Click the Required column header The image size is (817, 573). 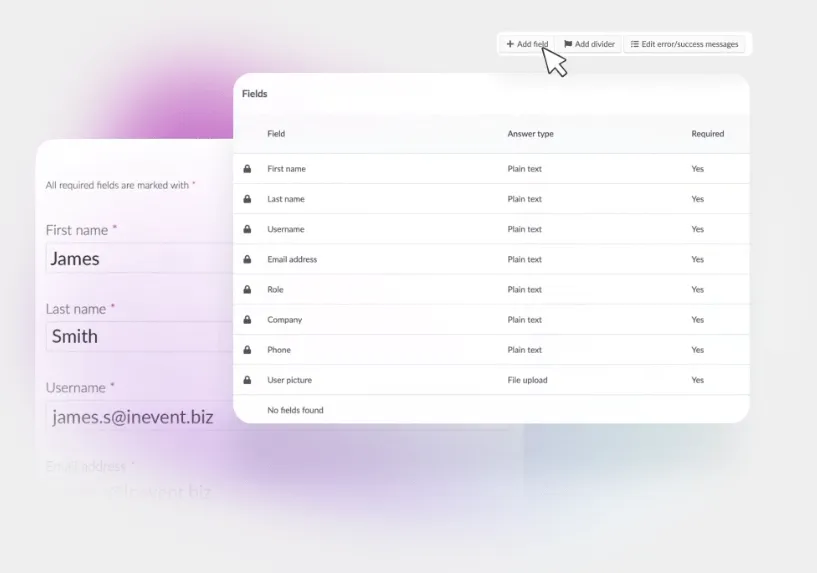click(708, 134)
